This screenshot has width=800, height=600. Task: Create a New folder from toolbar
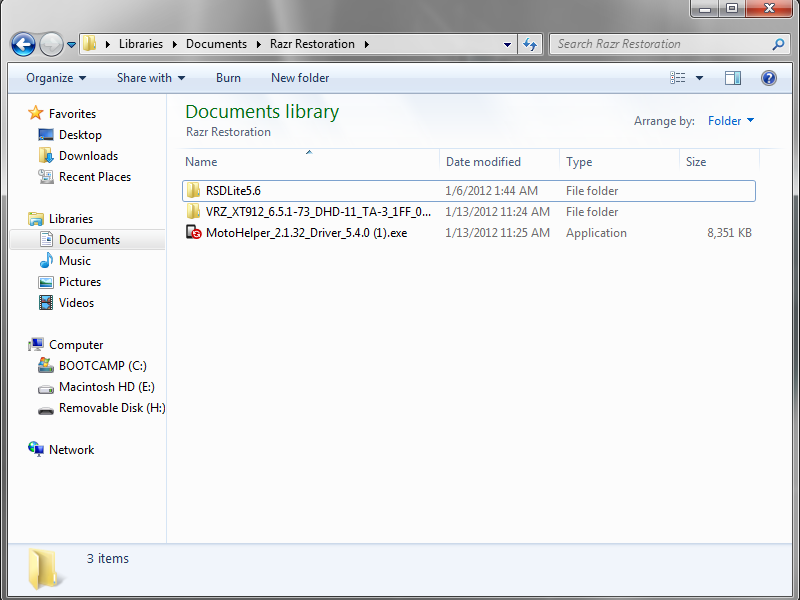coord(300,78)
